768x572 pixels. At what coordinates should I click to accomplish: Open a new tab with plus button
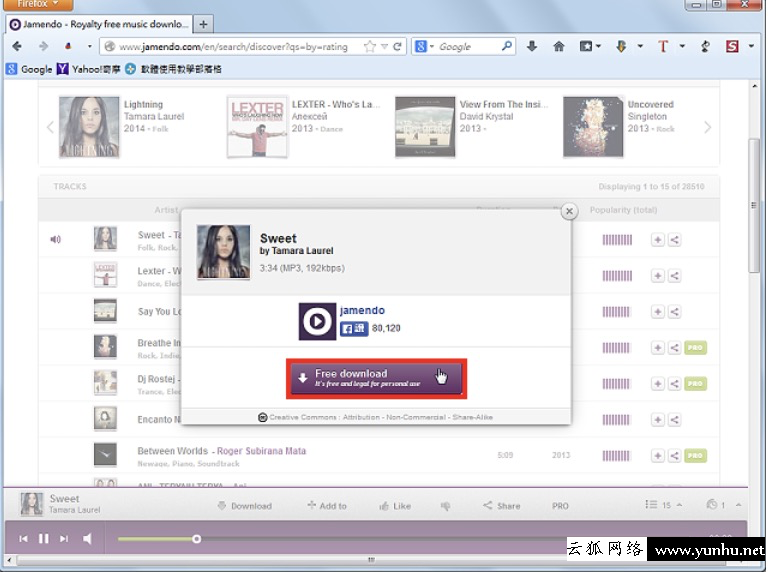(x=203, y=24)
